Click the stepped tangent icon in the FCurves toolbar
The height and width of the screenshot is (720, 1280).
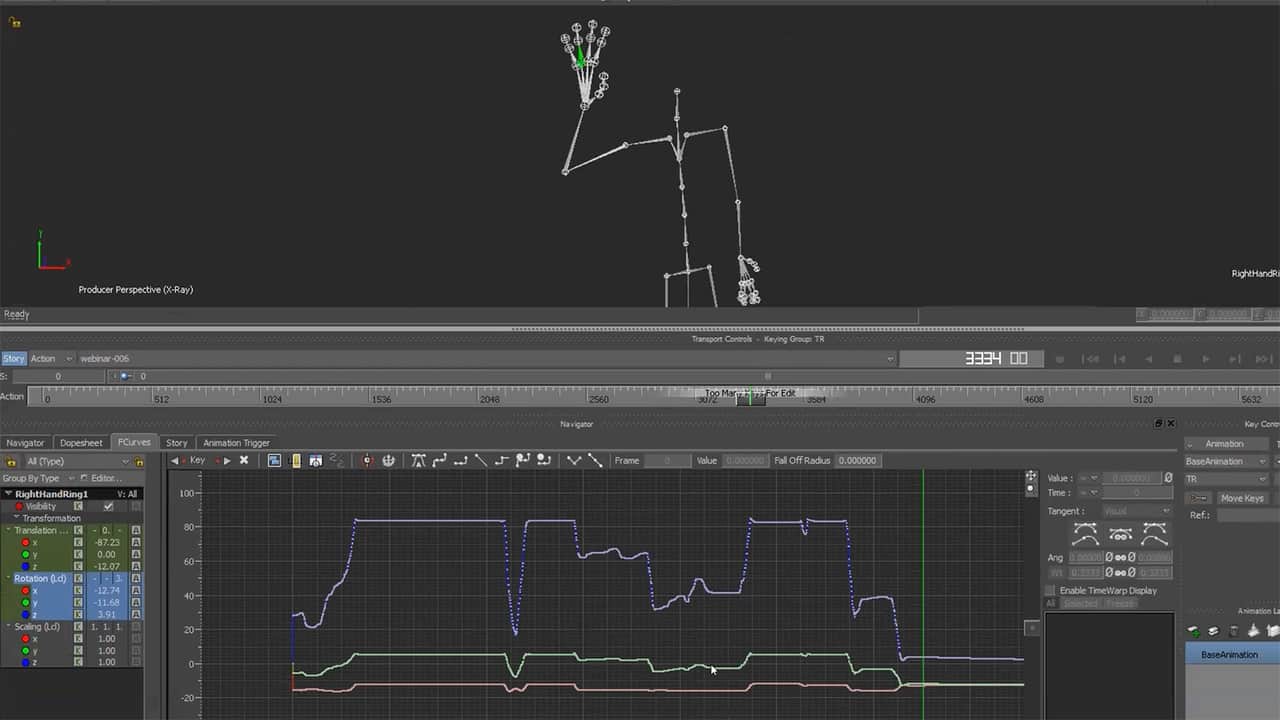(500, 460)
